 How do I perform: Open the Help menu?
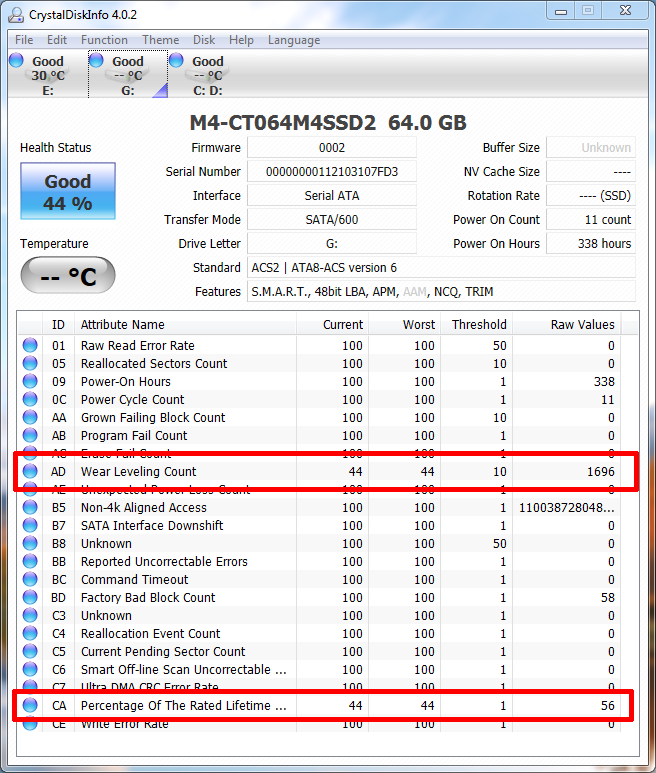click(x=241, y=40)
